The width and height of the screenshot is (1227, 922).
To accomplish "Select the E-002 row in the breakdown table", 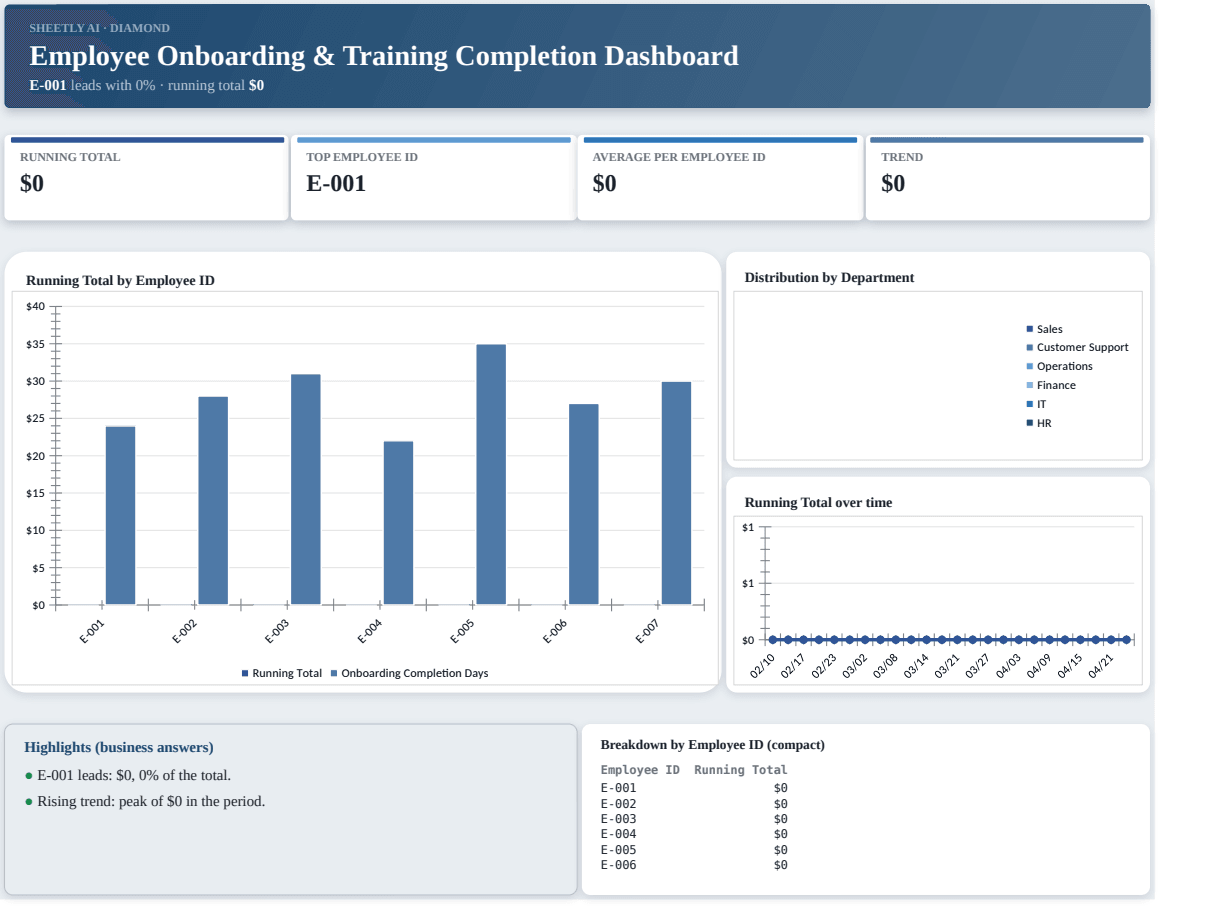I will coord(694,804).
